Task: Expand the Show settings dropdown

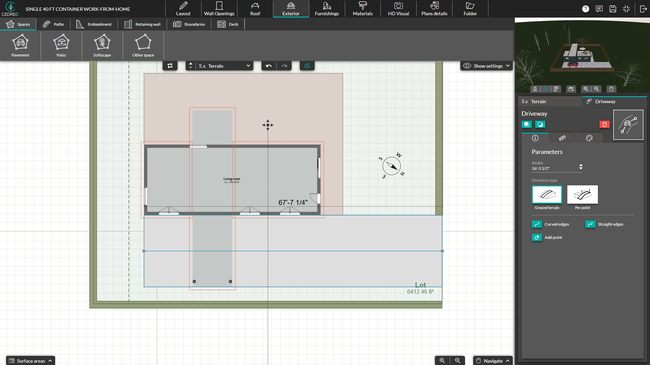Action: [486, 66]
